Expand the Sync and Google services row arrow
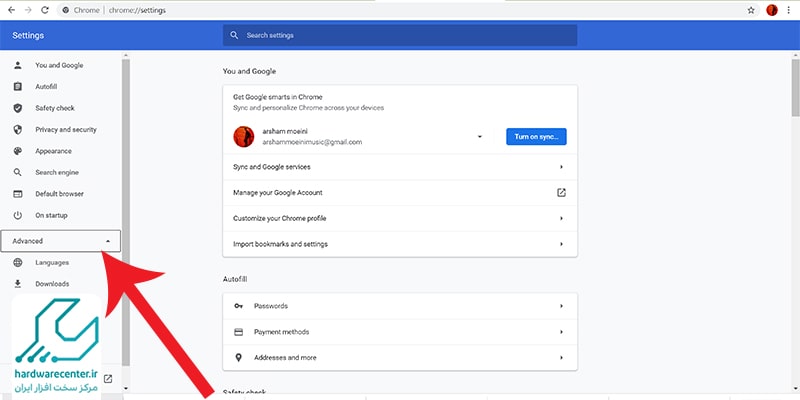This screenshot has height=400, width=800. tap(561, 167)
